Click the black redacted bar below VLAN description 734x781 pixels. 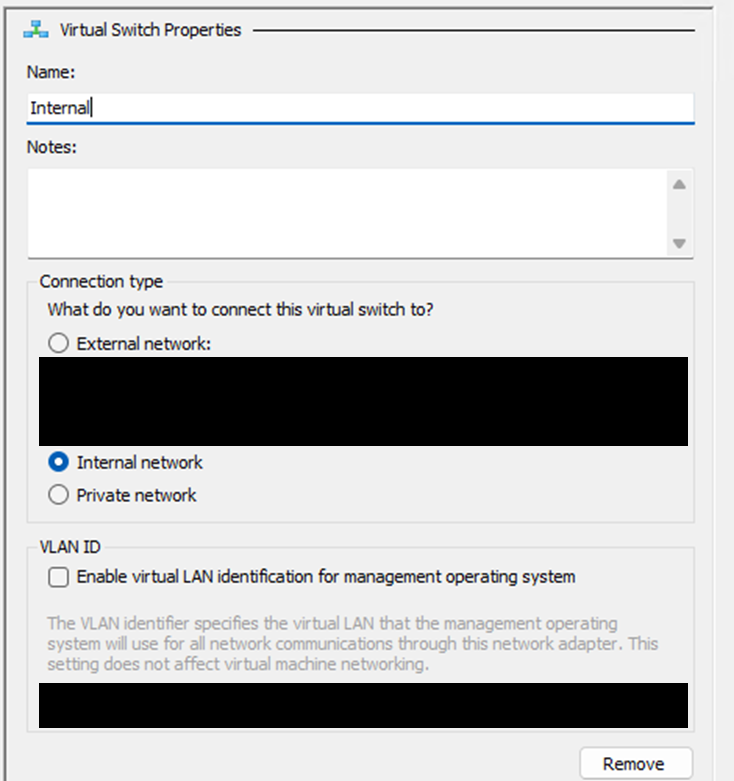(363, 706)
